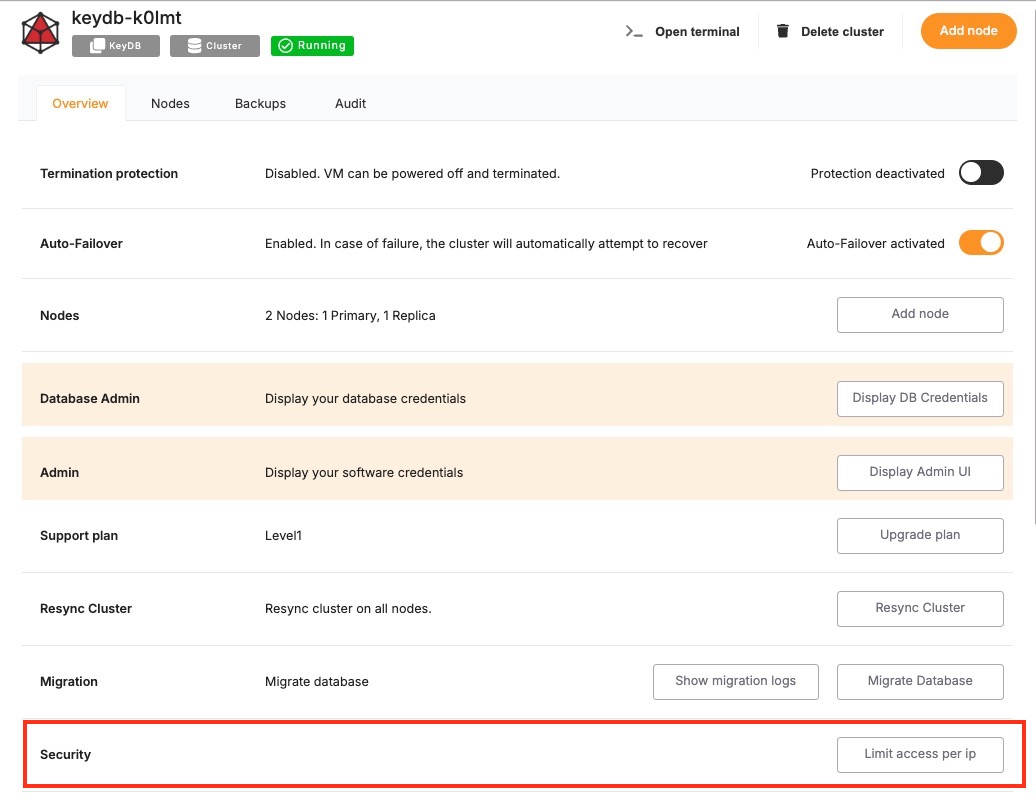Image resolution: width=1036 pixels, height=803 pixels.
Task: Click the terminal prompt icon
Action: [633, 31]
